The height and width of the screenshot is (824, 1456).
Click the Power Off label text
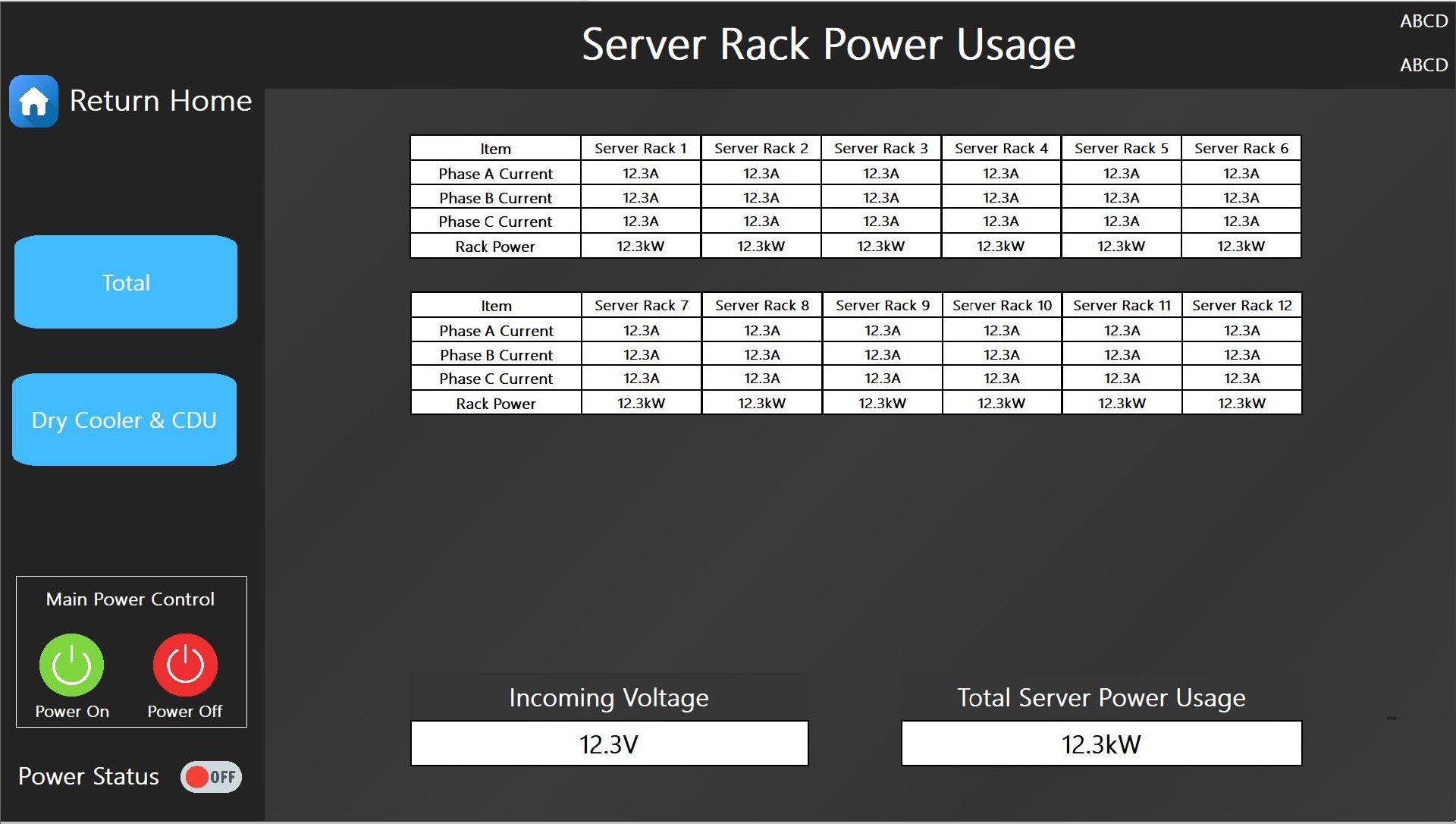pos(185,712)
